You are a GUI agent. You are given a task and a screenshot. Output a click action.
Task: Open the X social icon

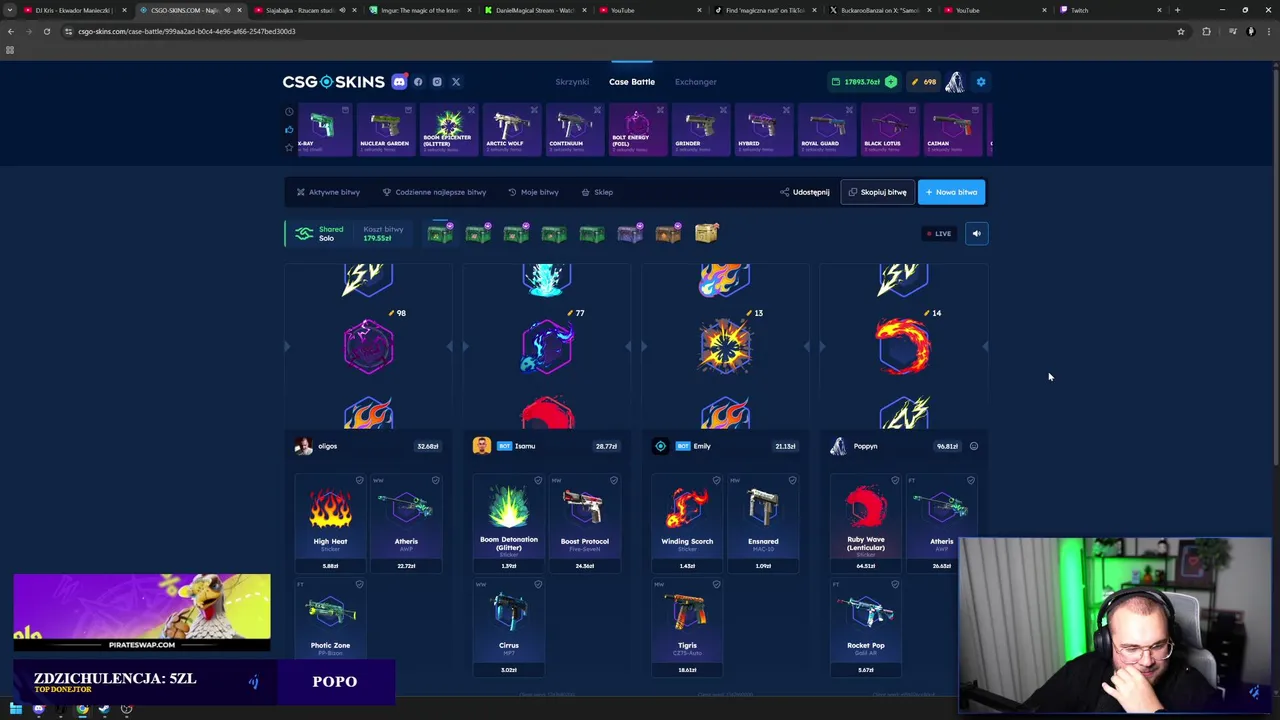tap(456, 82)
